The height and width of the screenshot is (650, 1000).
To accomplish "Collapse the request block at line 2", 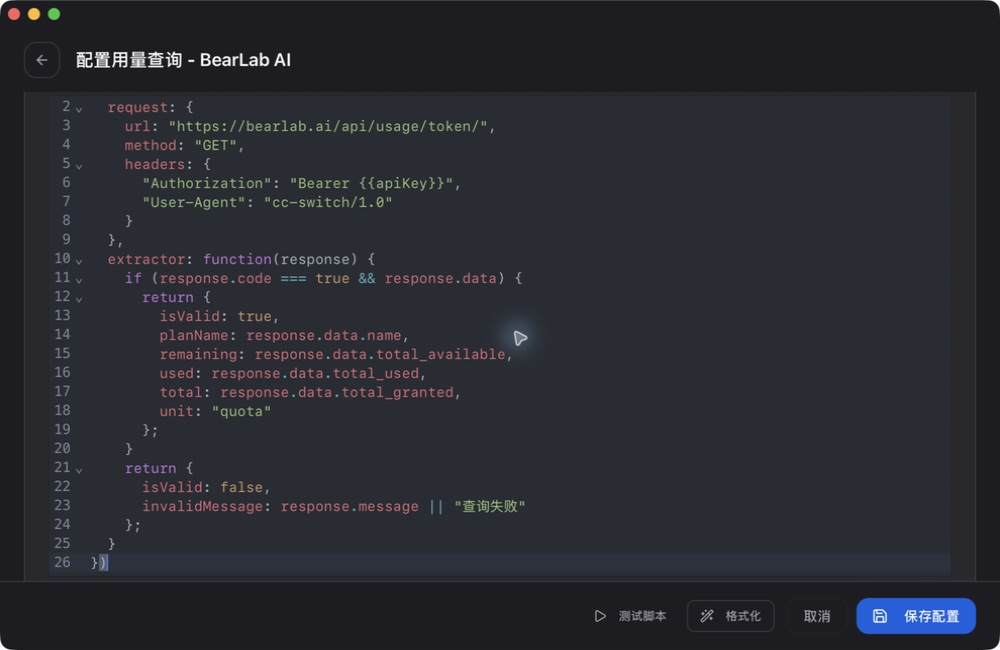I will click(x=79, y=109).
